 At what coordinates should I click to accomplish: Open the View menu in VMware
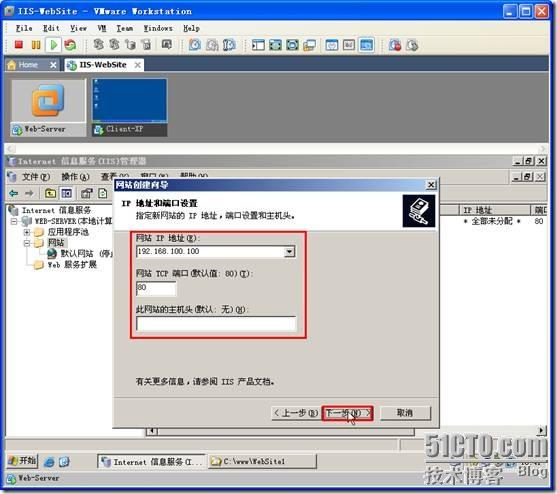78,28
